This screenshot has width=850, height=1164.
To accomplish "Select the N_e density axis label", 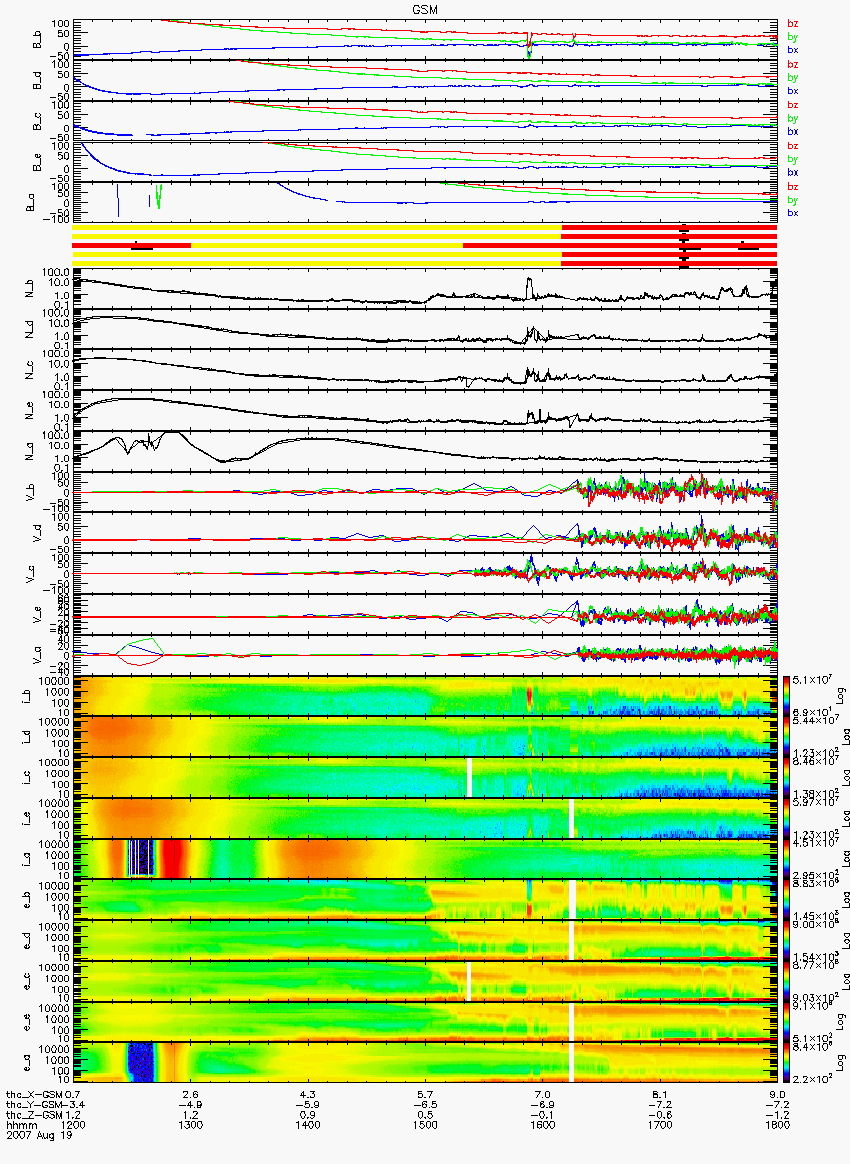I will 31,411.
